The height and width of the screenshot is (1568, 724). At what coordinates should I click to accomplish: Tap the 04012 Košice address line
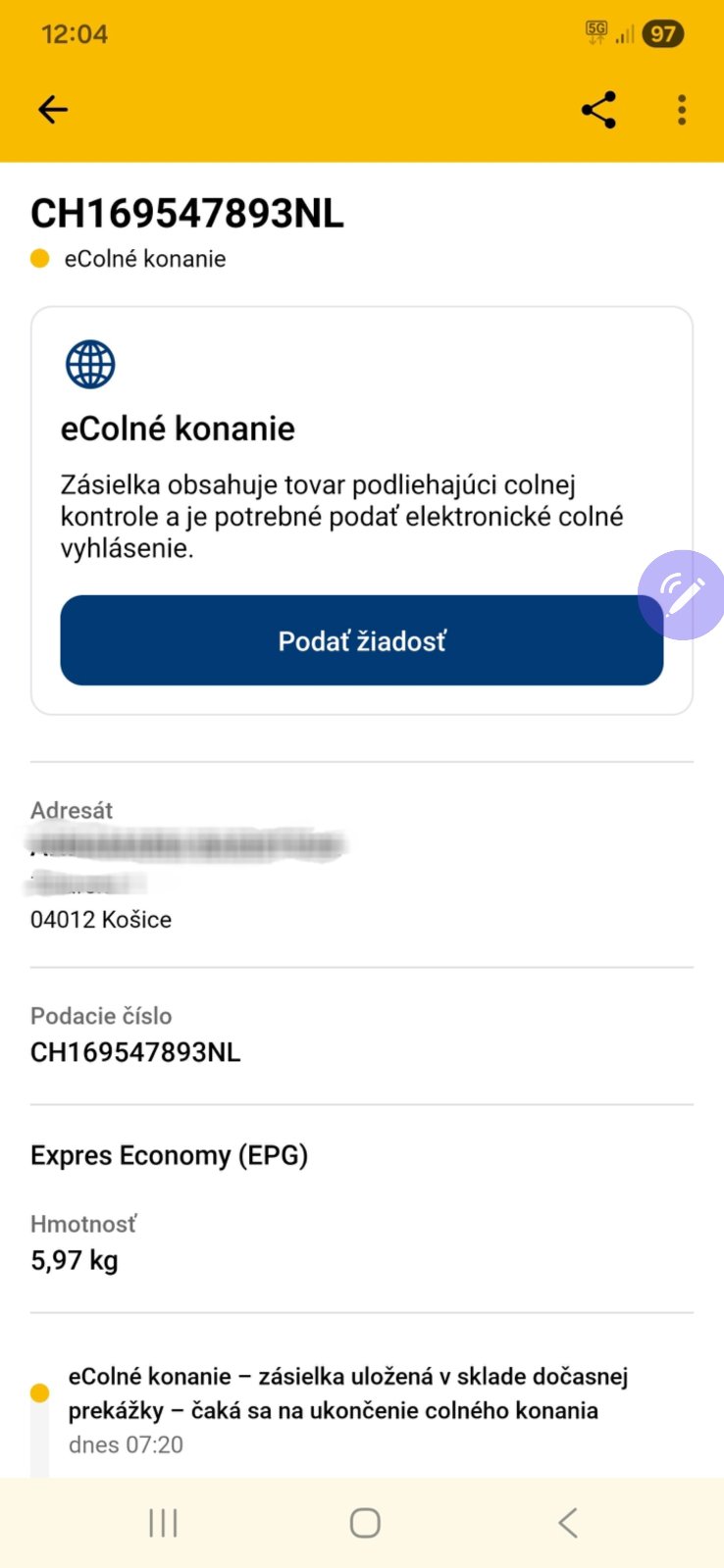coord(101,920)
